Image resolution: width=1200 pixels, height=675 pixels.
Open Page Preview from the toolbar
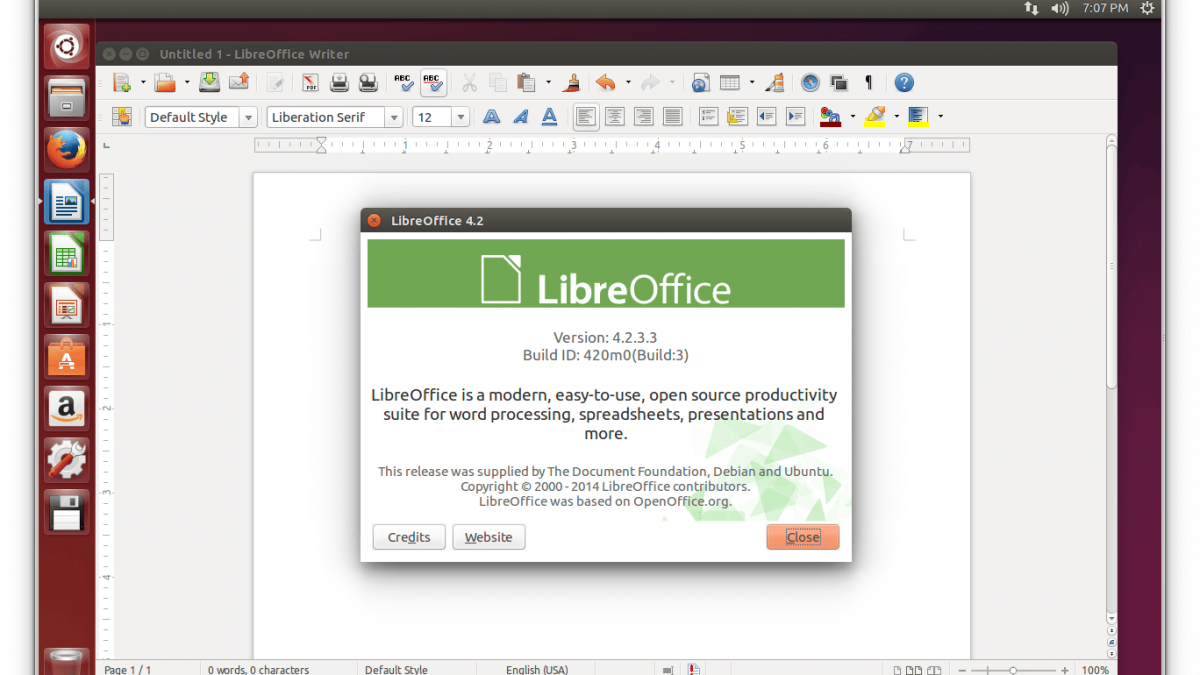368,83
